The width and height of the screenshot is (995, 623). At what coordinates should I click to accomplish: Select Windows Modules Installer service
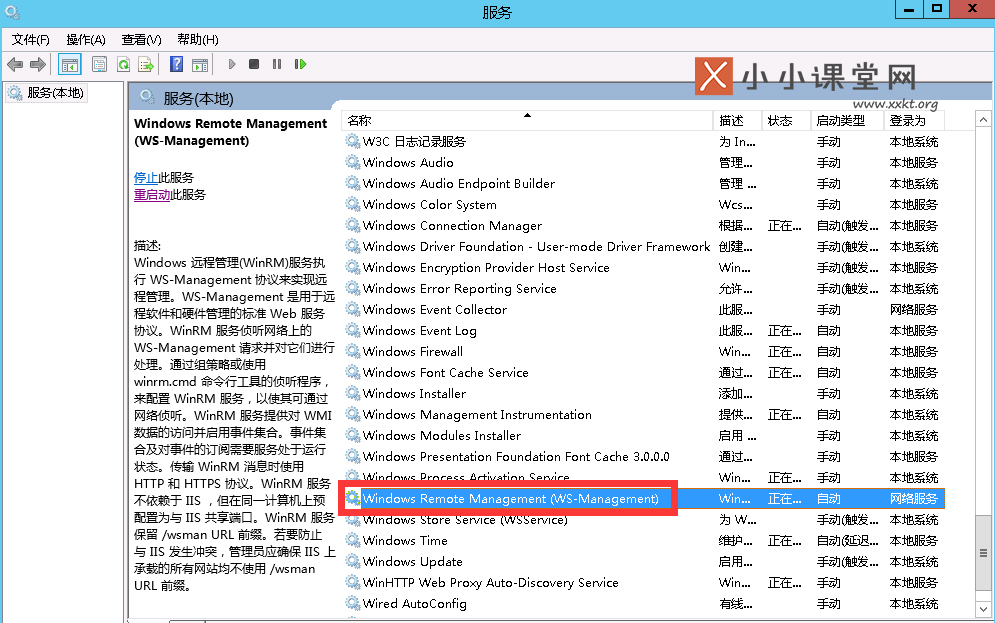click(x=643, y=435)
